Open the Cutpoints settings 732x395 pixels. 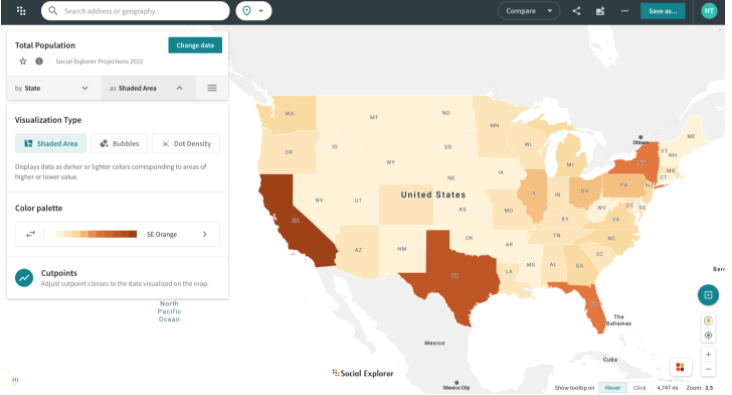pyautogui.click(x=118, y=278)
